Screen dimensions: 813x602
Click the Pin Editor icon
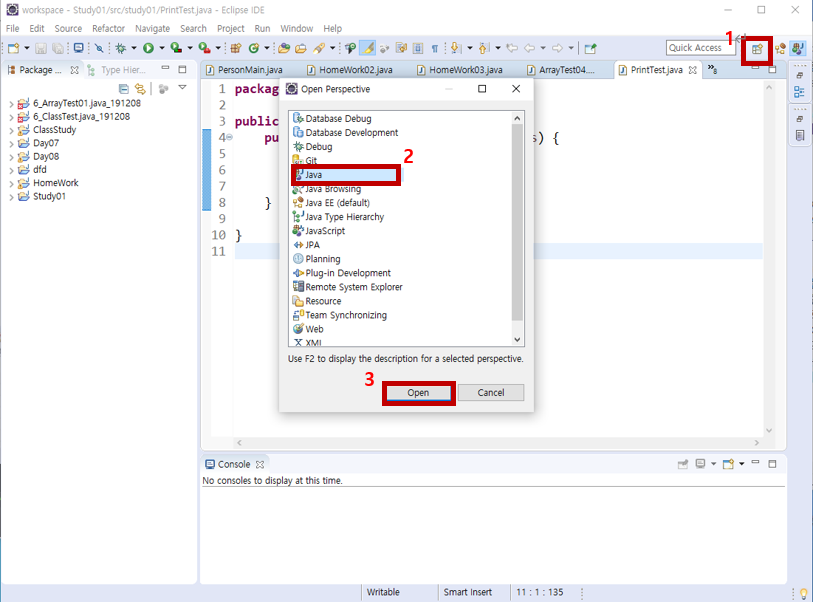[x=591, y=48]
